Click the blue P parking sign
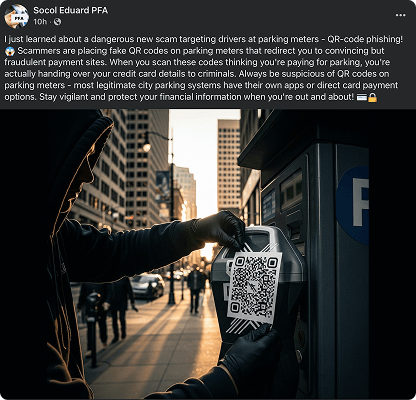Viewport: 416px width, 400px height. click(x=353, y=204)
